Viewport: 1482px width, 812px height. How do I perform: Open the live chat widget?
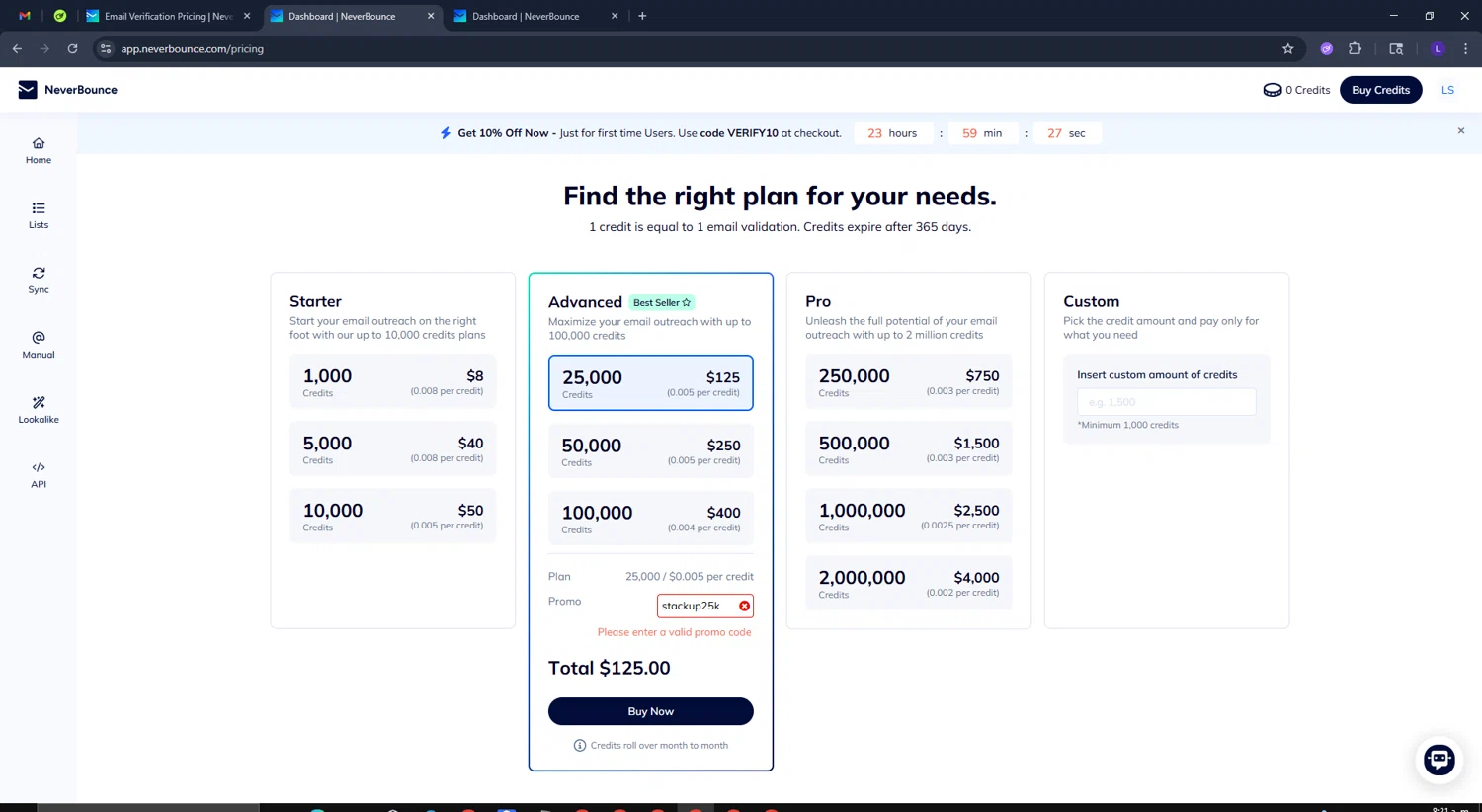point(1439,760)
